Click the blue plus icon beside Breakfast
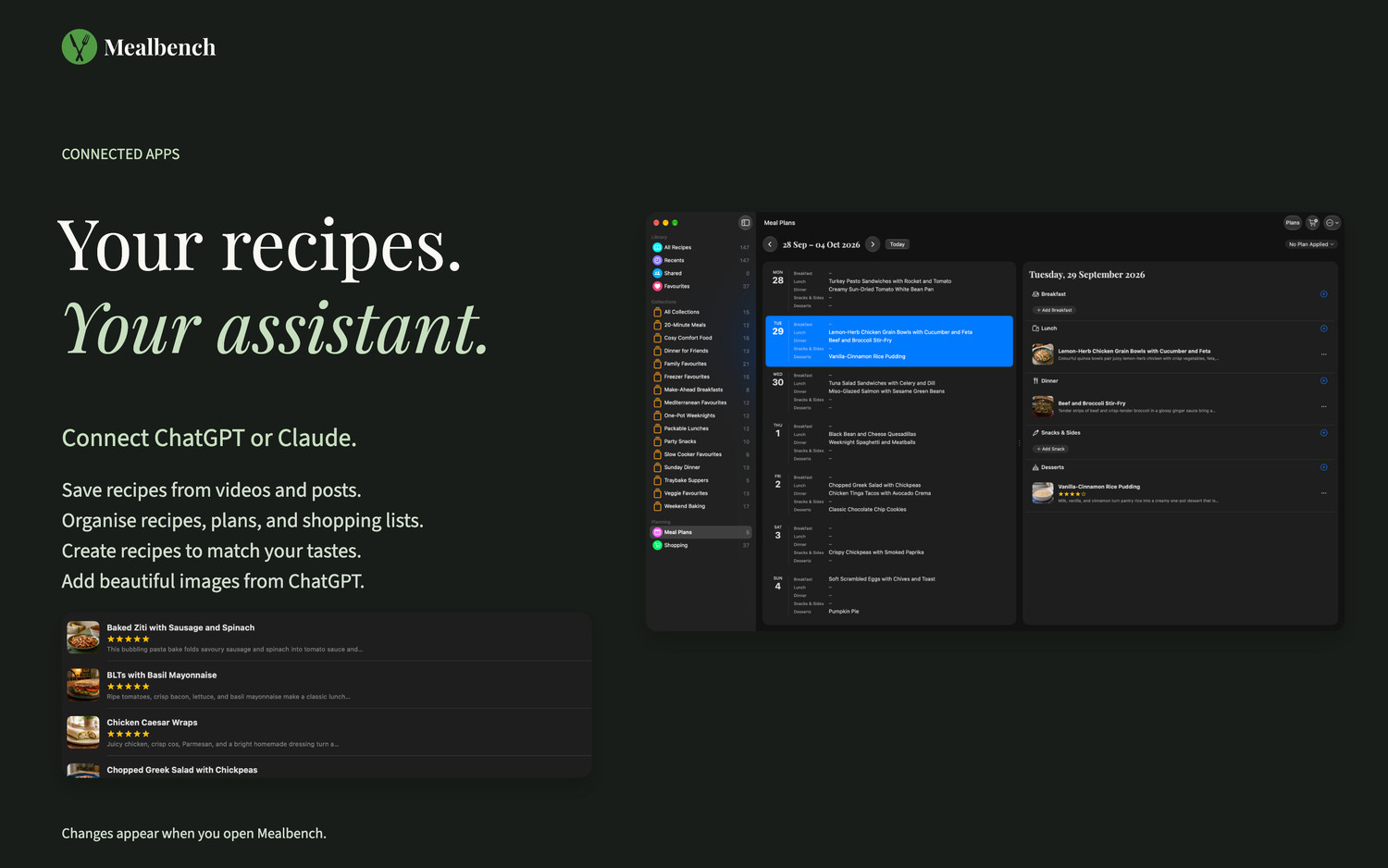Screen dimensions: 1388x868 (1323, 294)
